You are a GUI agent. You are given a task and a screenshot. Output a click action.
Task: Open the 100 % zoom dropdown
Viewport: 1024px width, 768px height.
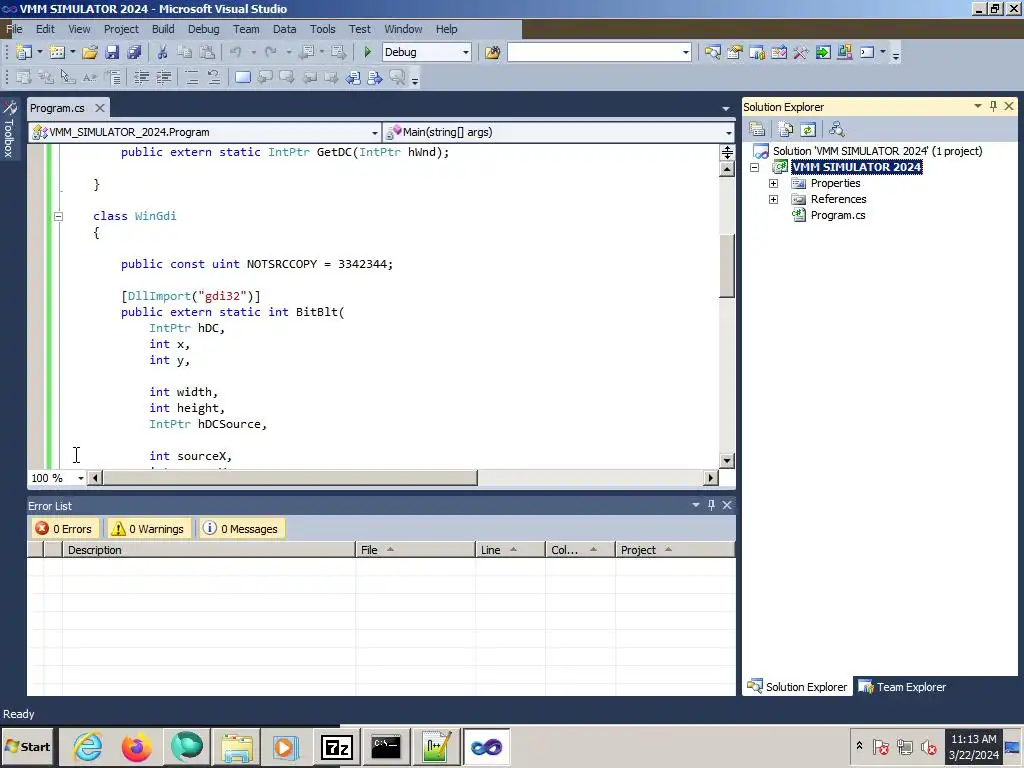click(81, 478)
